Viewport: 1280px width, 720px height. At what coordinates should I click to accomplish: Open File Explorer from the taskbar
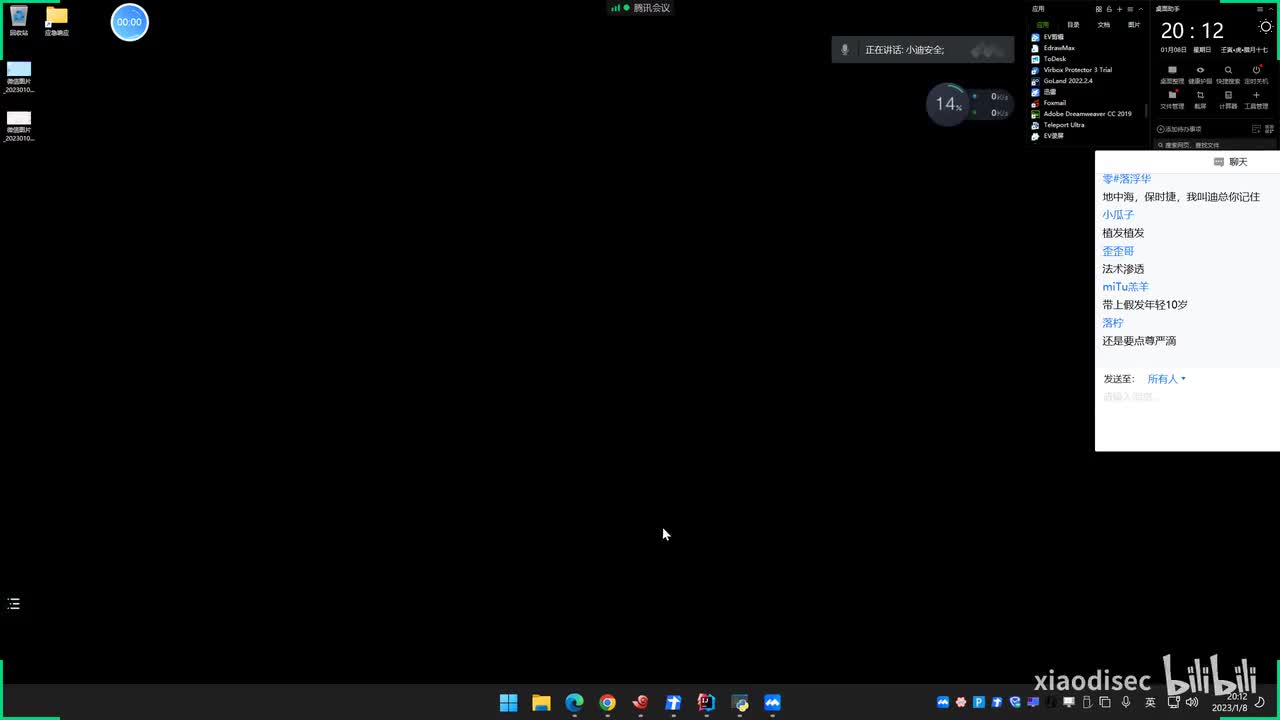(x=541, y=703)
